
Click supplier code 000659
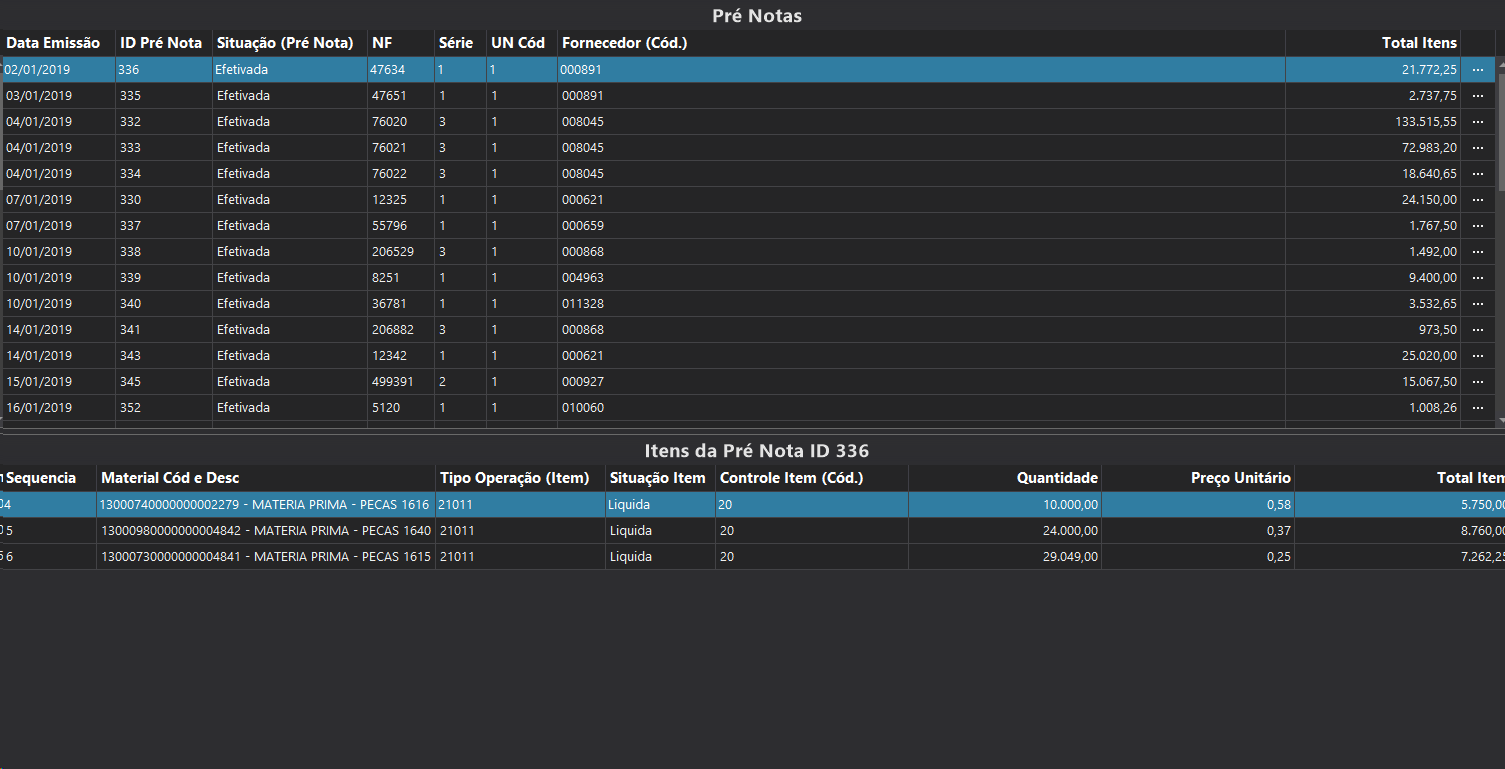583,226
